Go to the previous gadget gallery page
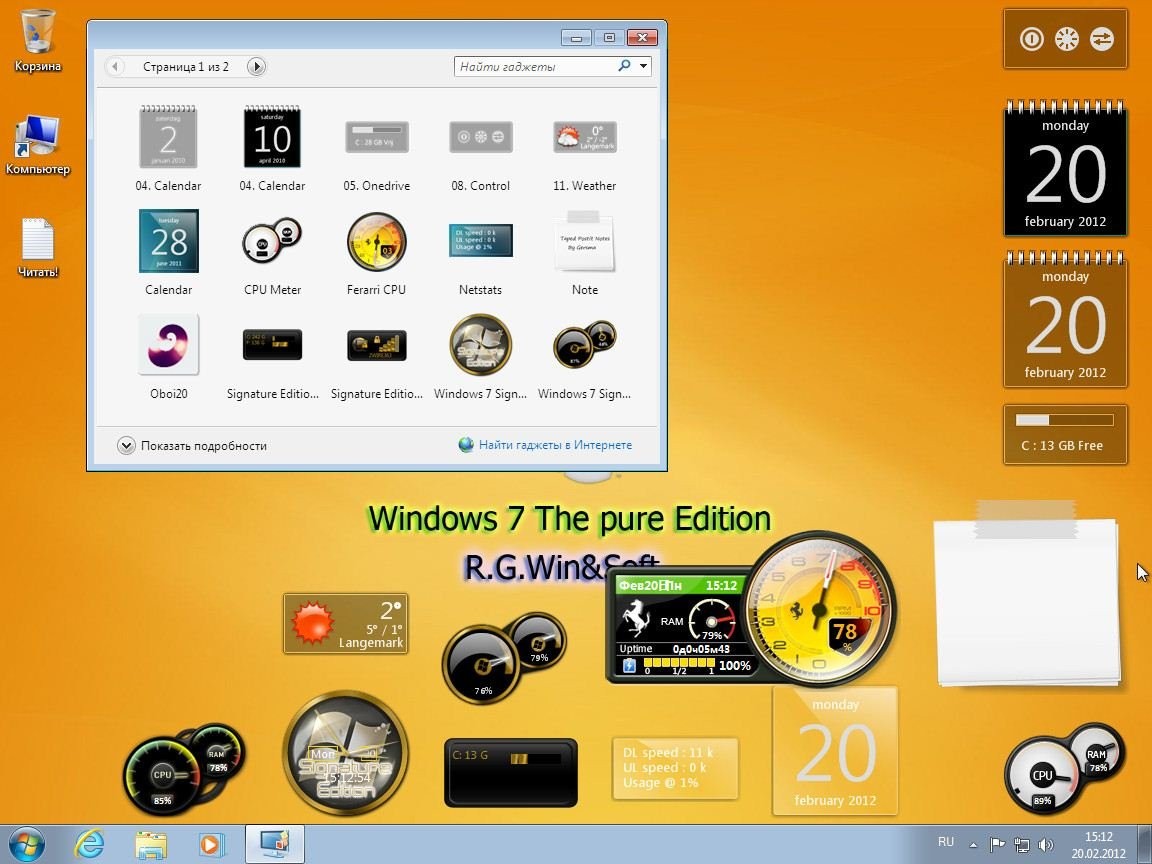 (x=115, y=67)
